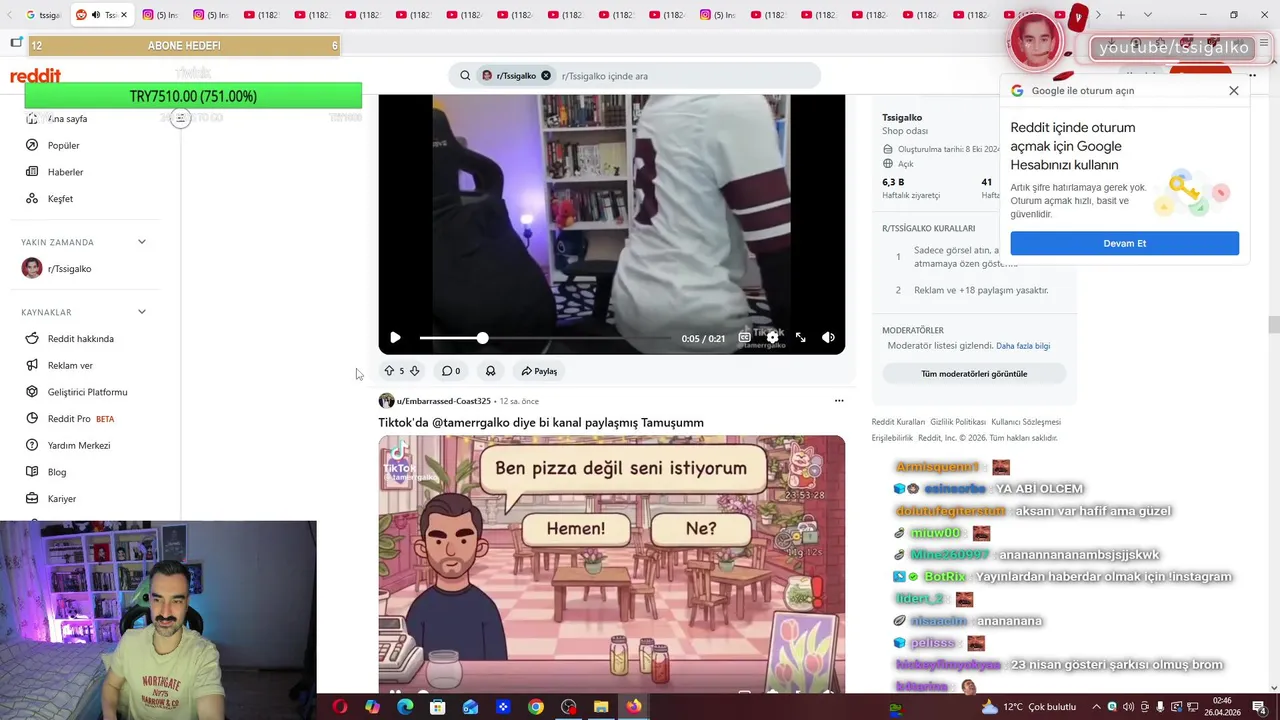
Task: Open Outlook from the taskbar
Action: [471, 707]
